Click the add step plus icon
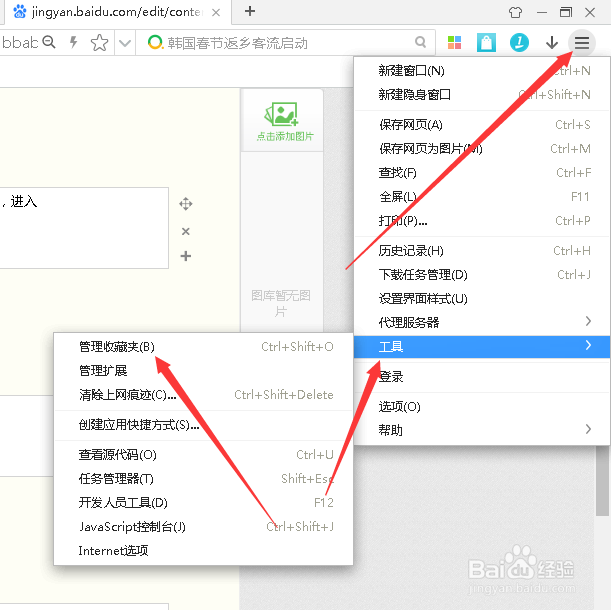This screenshot has width=611, height=610. point(186,256)
